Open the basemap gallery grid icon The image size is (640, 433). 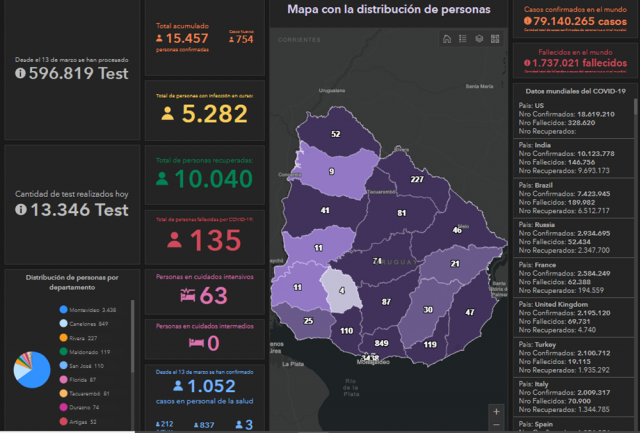pyautogui.click(x=496, y=39)
